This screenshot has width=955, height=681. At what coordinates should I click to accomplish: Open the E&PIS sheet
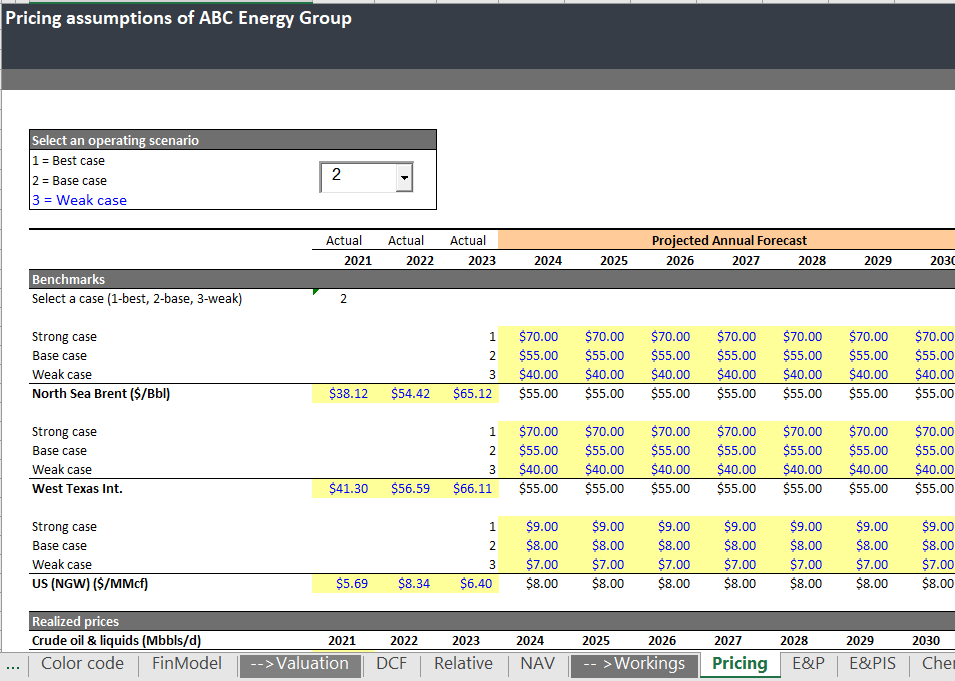(x=872, y=663)
